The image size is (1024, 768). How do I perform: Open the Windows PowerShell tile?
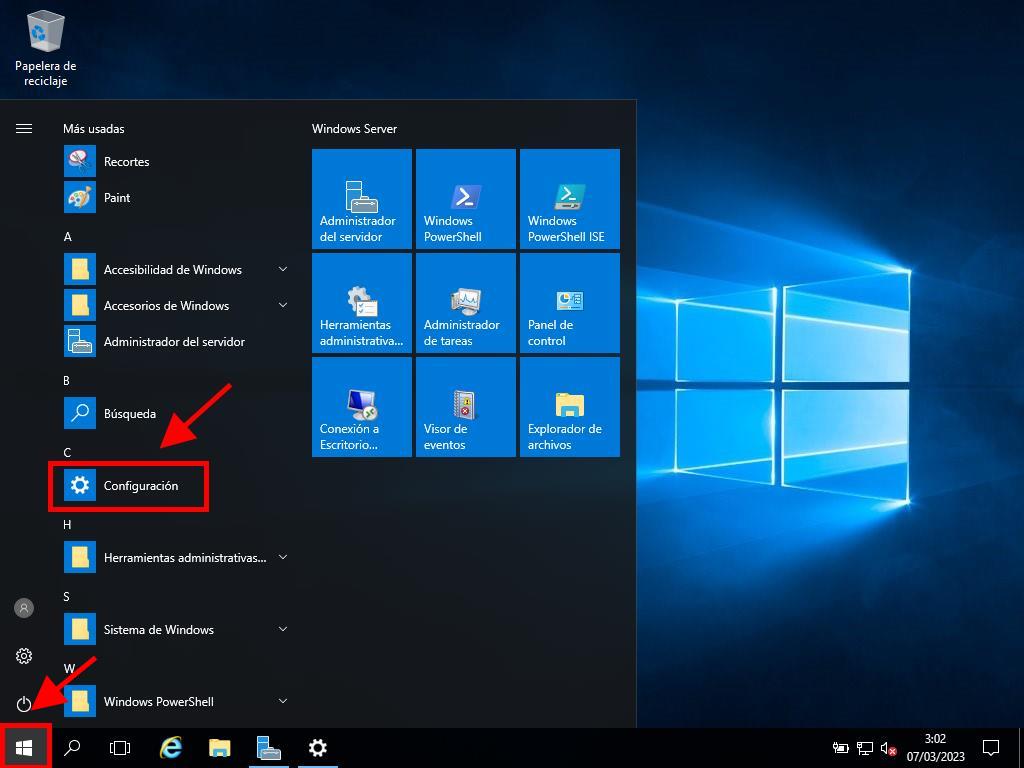click(x=466, y=199)
